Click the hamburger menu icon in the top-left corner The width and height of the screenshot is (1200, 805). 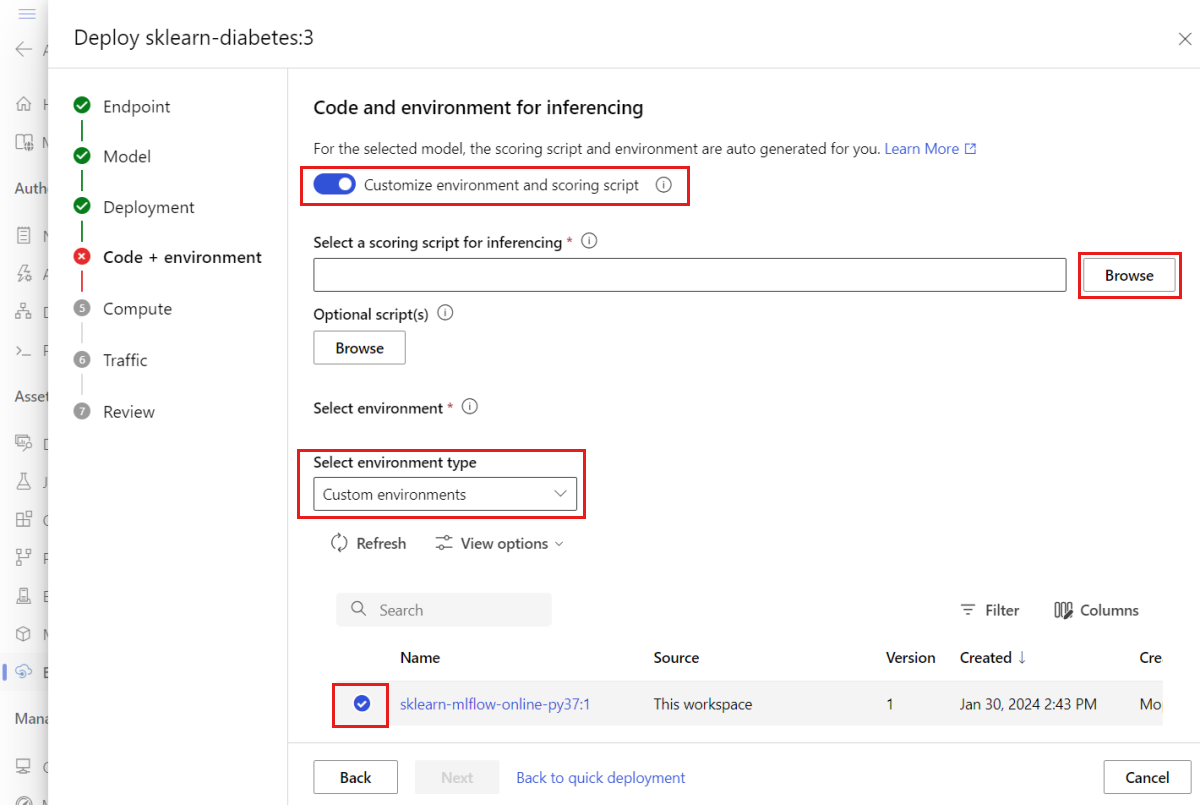pos(27,14)
